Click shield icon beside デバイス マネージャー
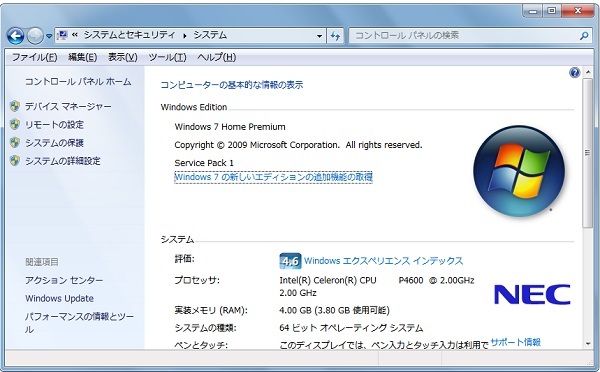Viewport: 600px width, 372px height. [x=15, y=106]
